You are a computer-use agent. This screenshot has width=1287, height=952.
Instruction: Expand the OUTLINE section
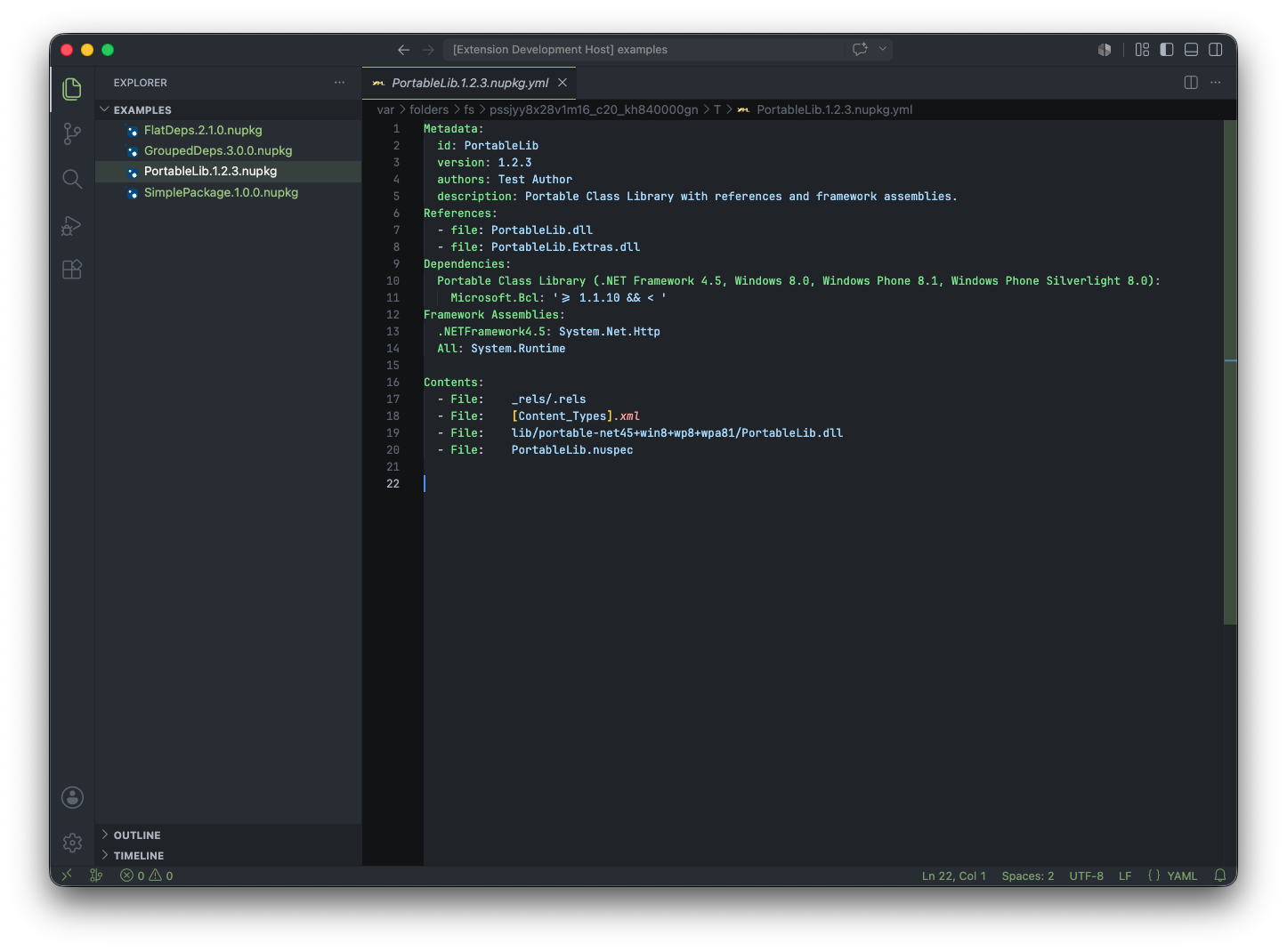click(x=229, y=835)
